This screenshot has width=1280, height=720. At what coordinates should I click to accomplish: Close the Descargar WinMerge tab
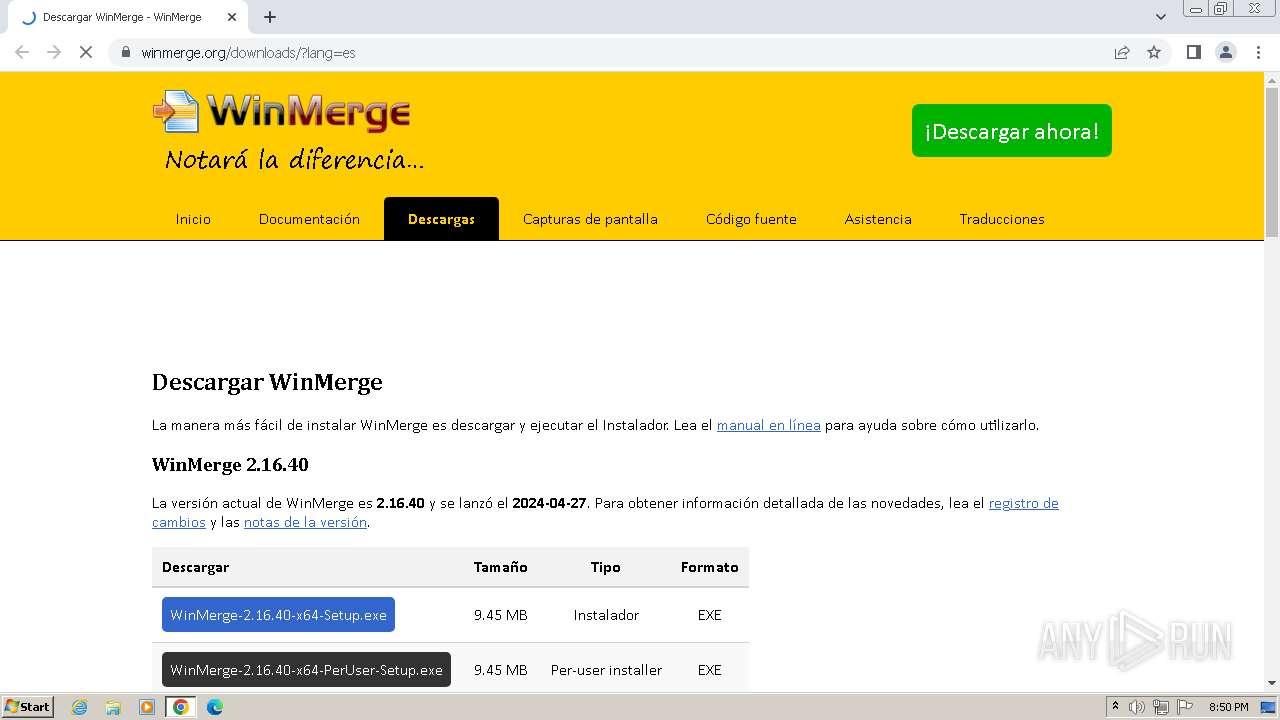(232, 17)
